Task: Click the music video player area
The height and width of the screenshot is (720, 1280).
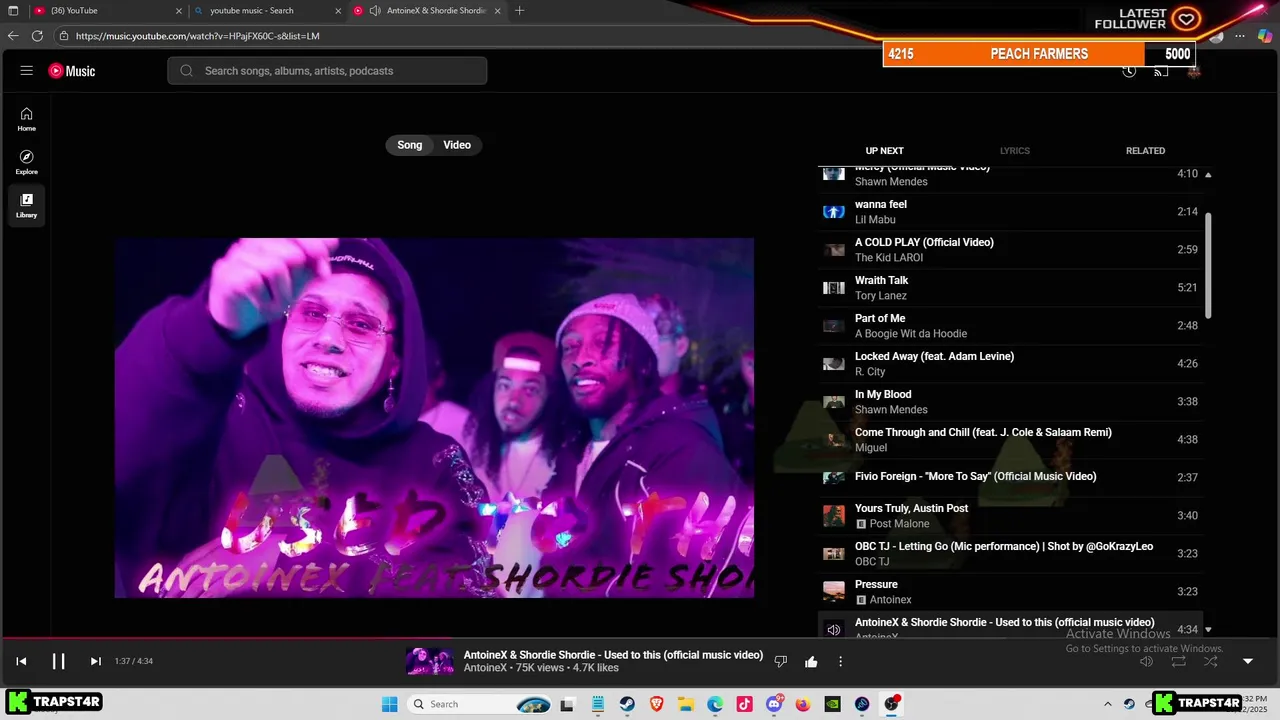Action: point(434,418)
